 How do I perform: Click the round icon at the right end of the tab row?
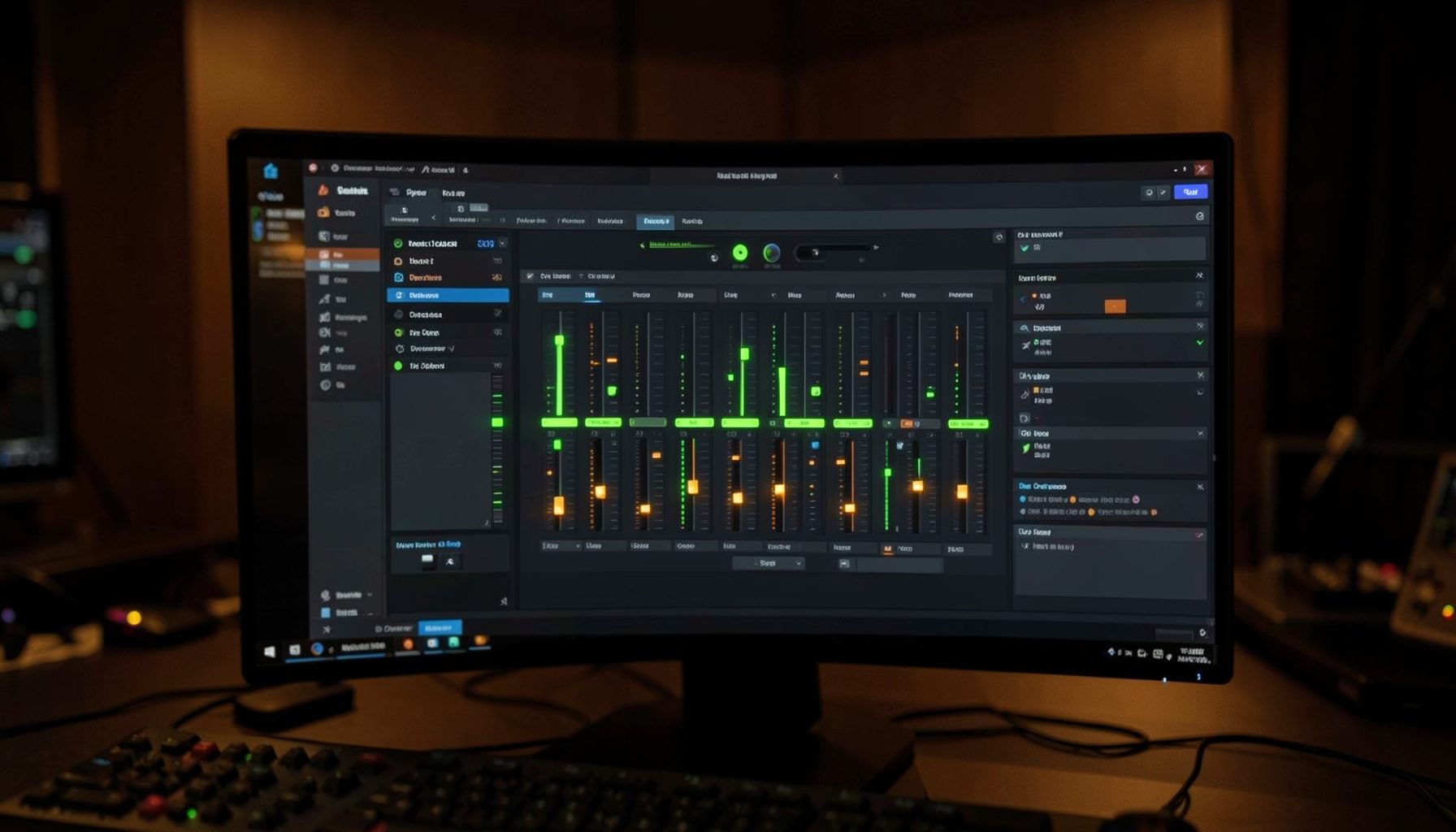pos(1199,216)
